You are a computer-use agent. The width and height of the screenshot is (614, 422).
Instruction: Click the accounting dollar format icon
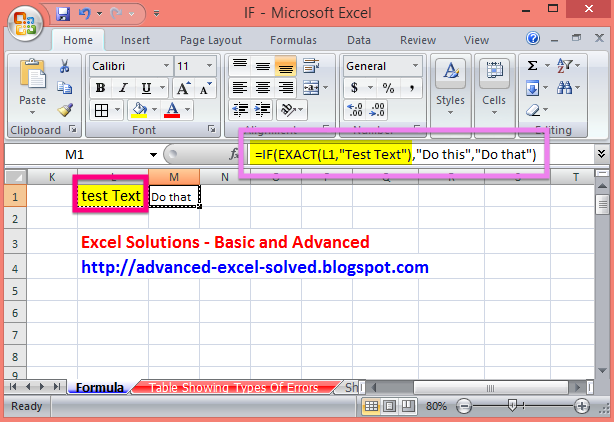point(354,88)
